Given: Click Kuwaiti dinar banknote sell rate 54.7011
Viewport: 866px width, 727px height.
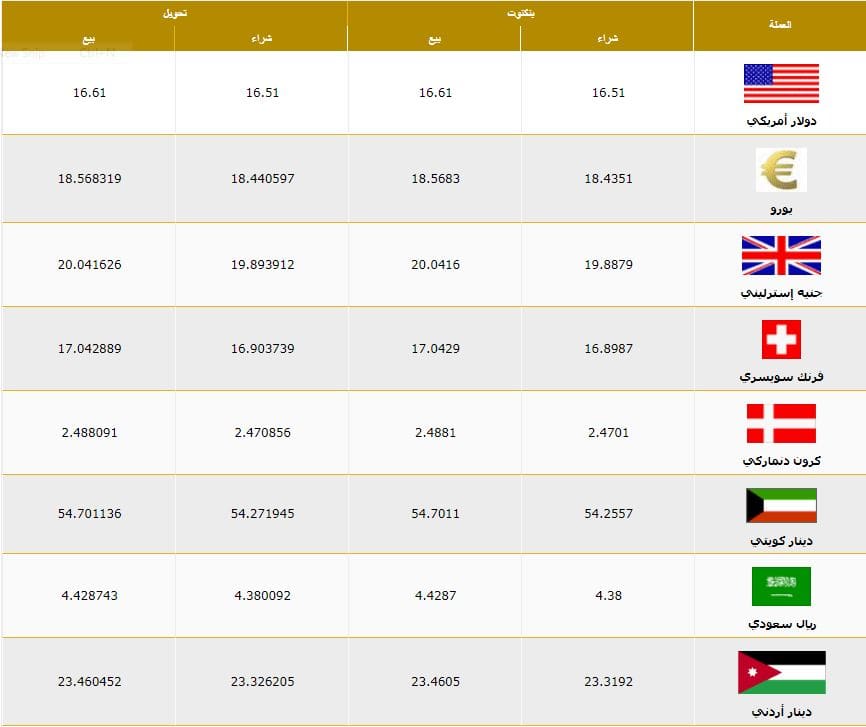Looking at the screenshot, I should pos(435,514).
